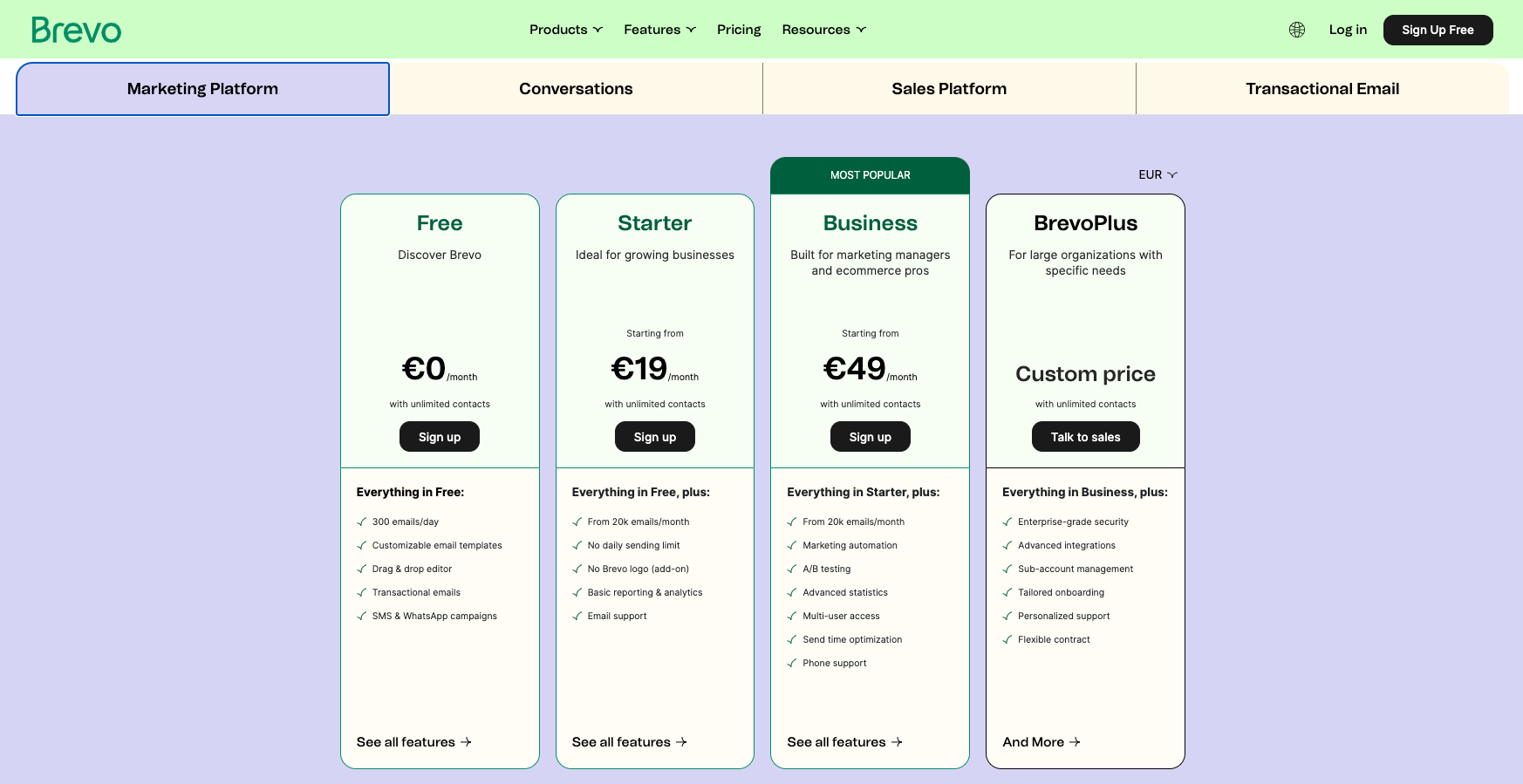Click 'Everything in Business, plus:' heading
1523x784 pixels.
coord(1085,492)
